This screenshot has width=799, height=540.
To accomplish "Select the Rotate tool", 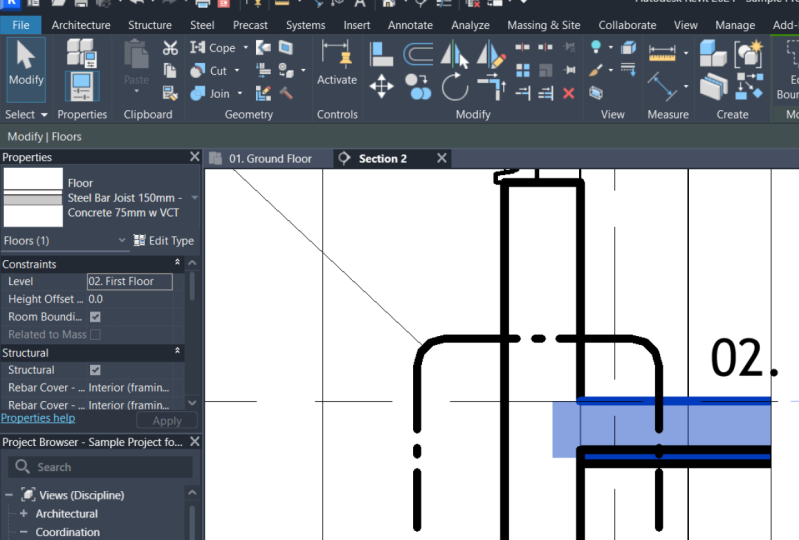I will tap(455, 86).
